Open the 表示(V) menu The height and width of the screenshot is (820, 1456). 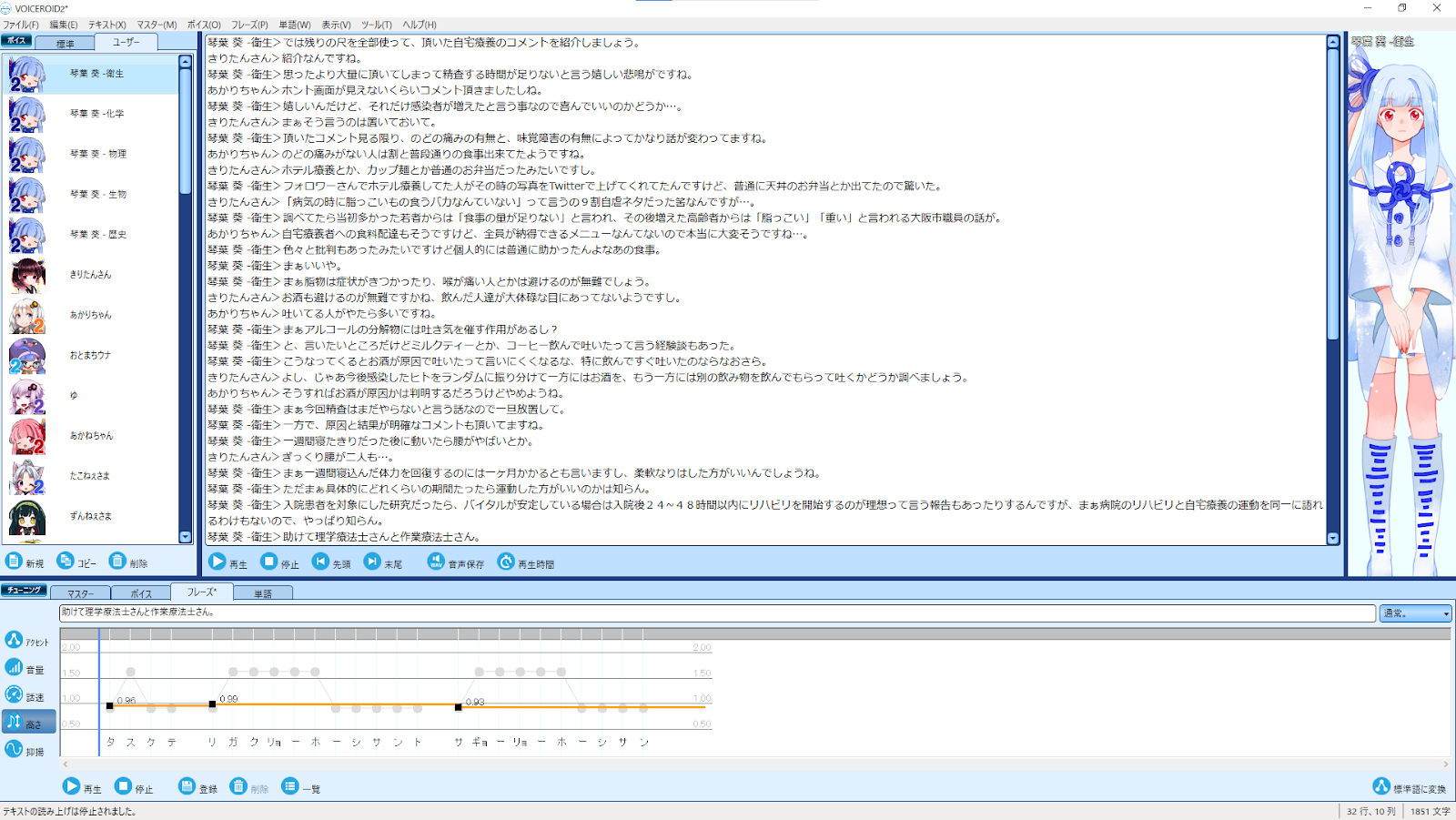pyautogui.click(x=336, y=25)
